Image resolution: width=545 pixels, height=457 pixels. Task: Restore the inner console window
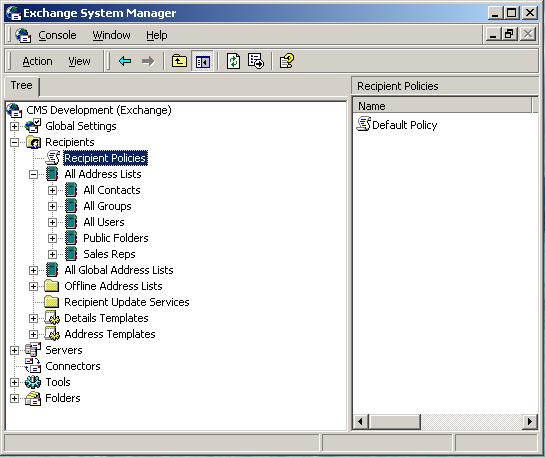[510, 34]
